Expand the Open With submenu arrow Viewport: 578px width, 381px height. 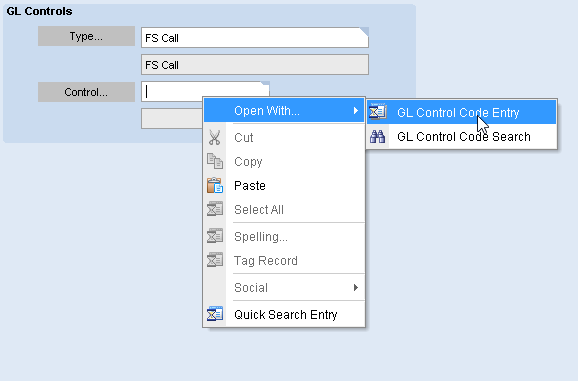[x=355, y=111]
